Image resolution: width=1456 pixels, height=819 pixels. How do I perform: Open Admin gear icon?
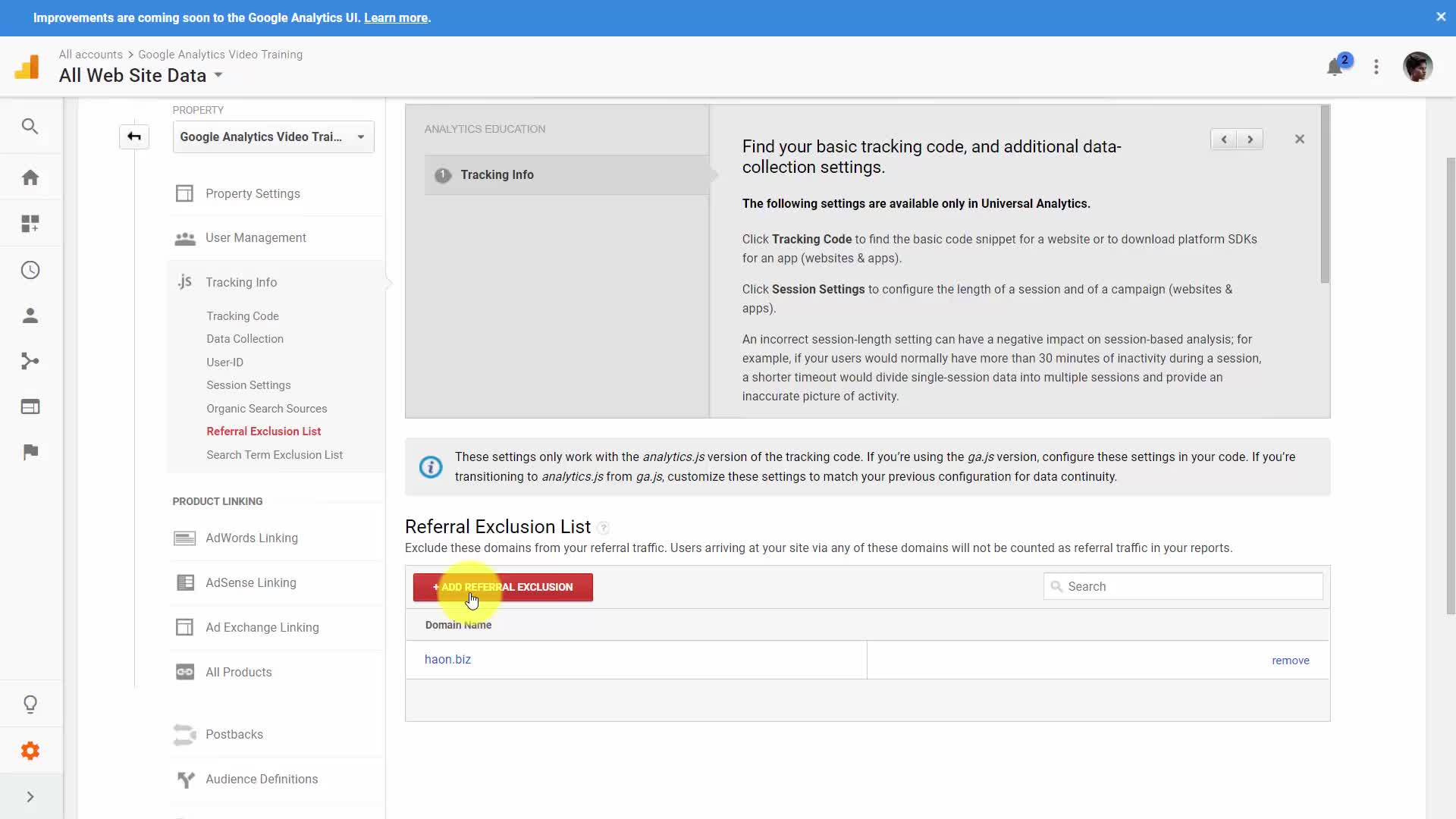coord(30,751)
